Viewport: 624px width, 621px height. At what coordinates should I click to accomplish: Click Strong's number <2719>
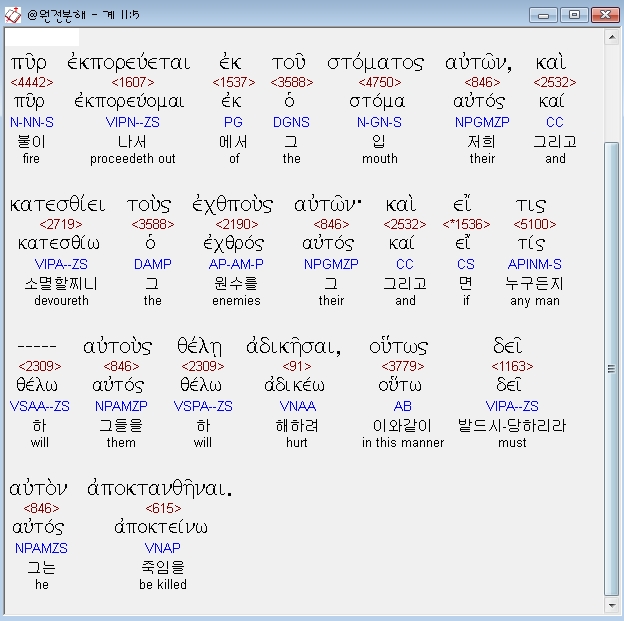coord(61,225)
